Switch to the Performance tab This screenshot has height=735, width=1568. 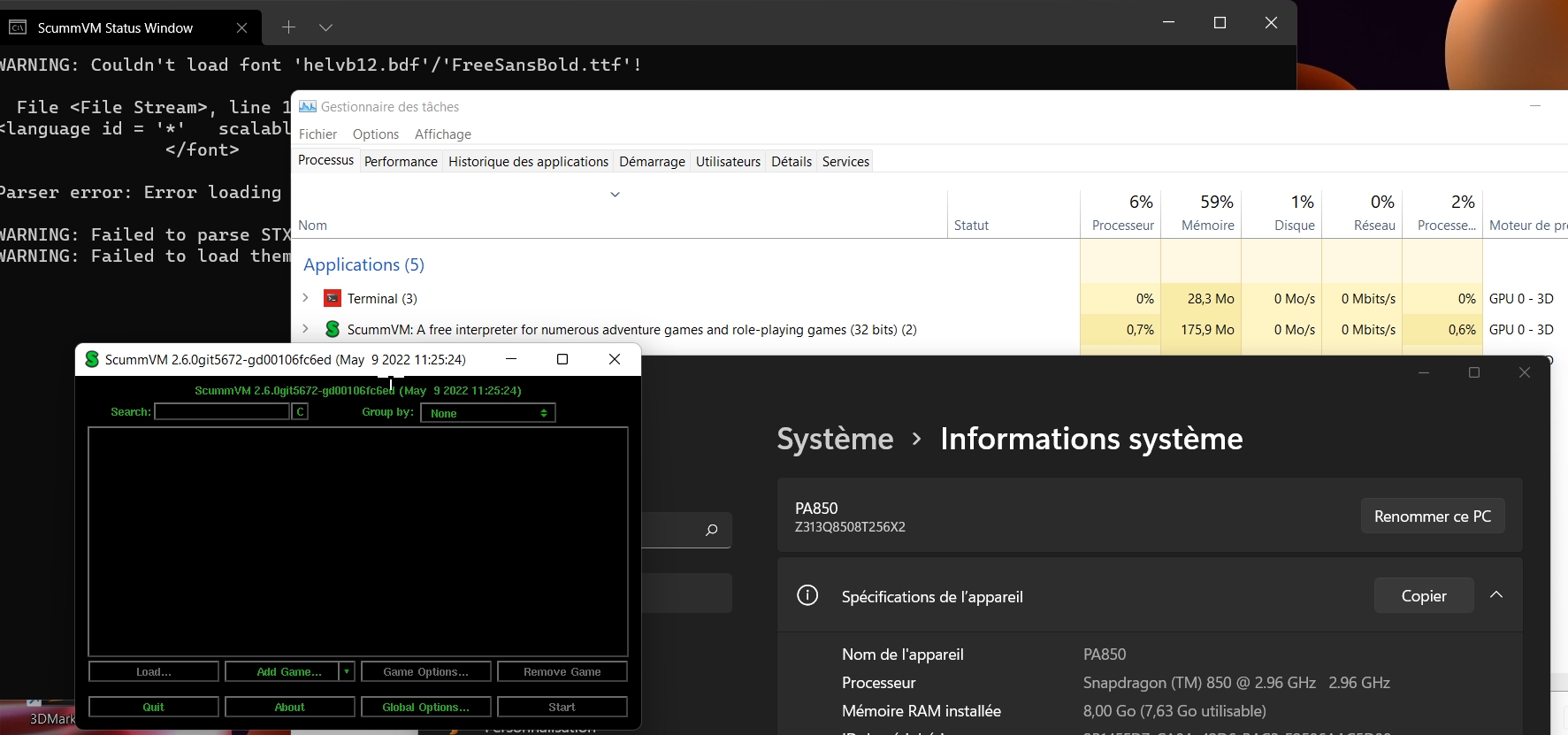[401, 162]
